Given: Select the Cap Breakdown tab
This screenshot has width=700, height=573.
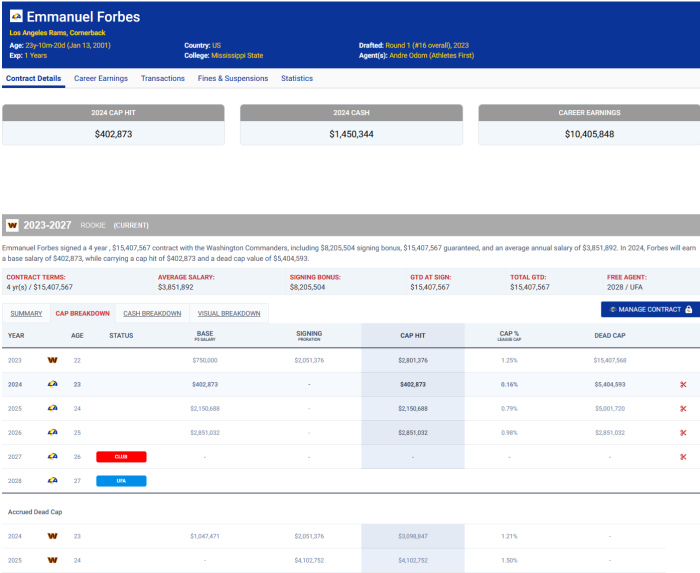Looking at the screenshot, I should 83,313.
